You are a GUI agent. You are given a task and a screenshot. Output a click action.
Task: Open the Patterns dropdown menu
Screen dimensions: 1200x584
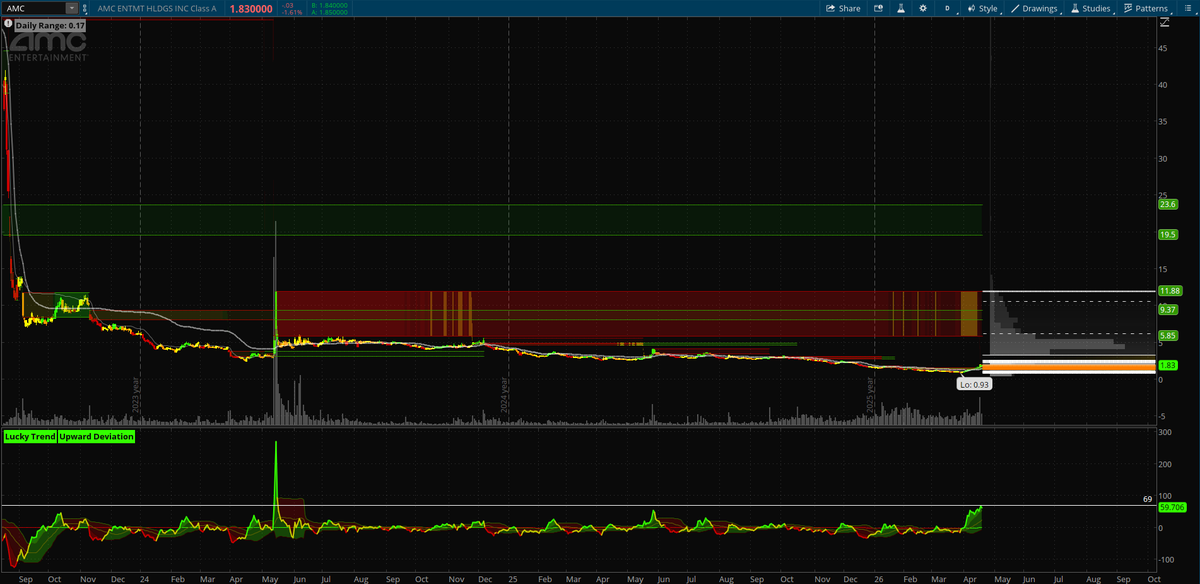(1146, 8)
